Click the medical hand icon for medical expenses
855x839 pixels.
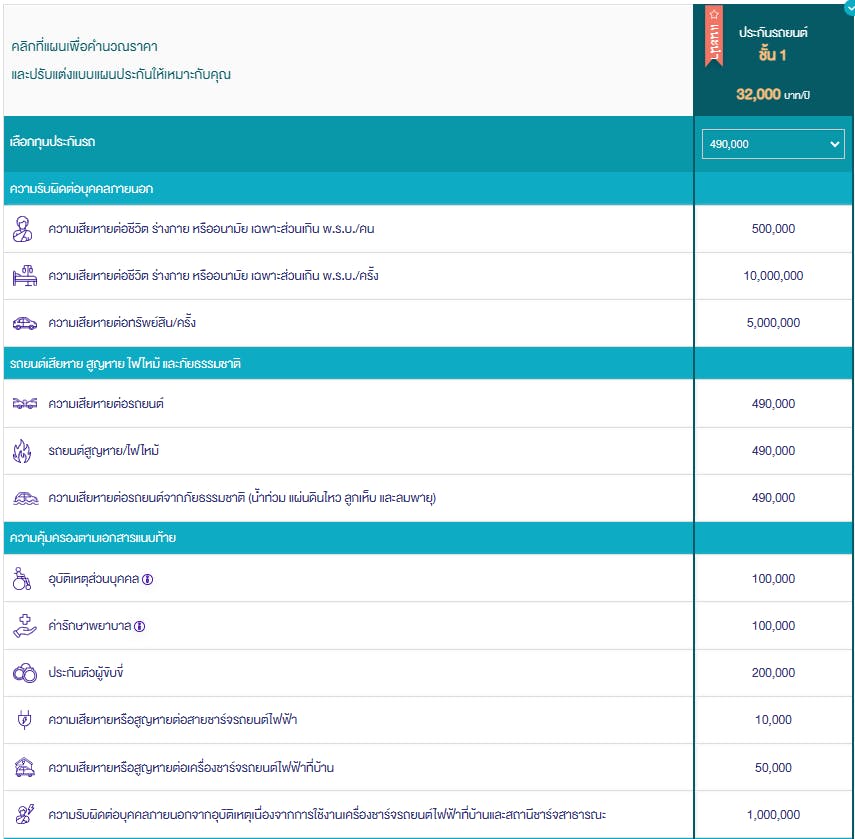25,626
